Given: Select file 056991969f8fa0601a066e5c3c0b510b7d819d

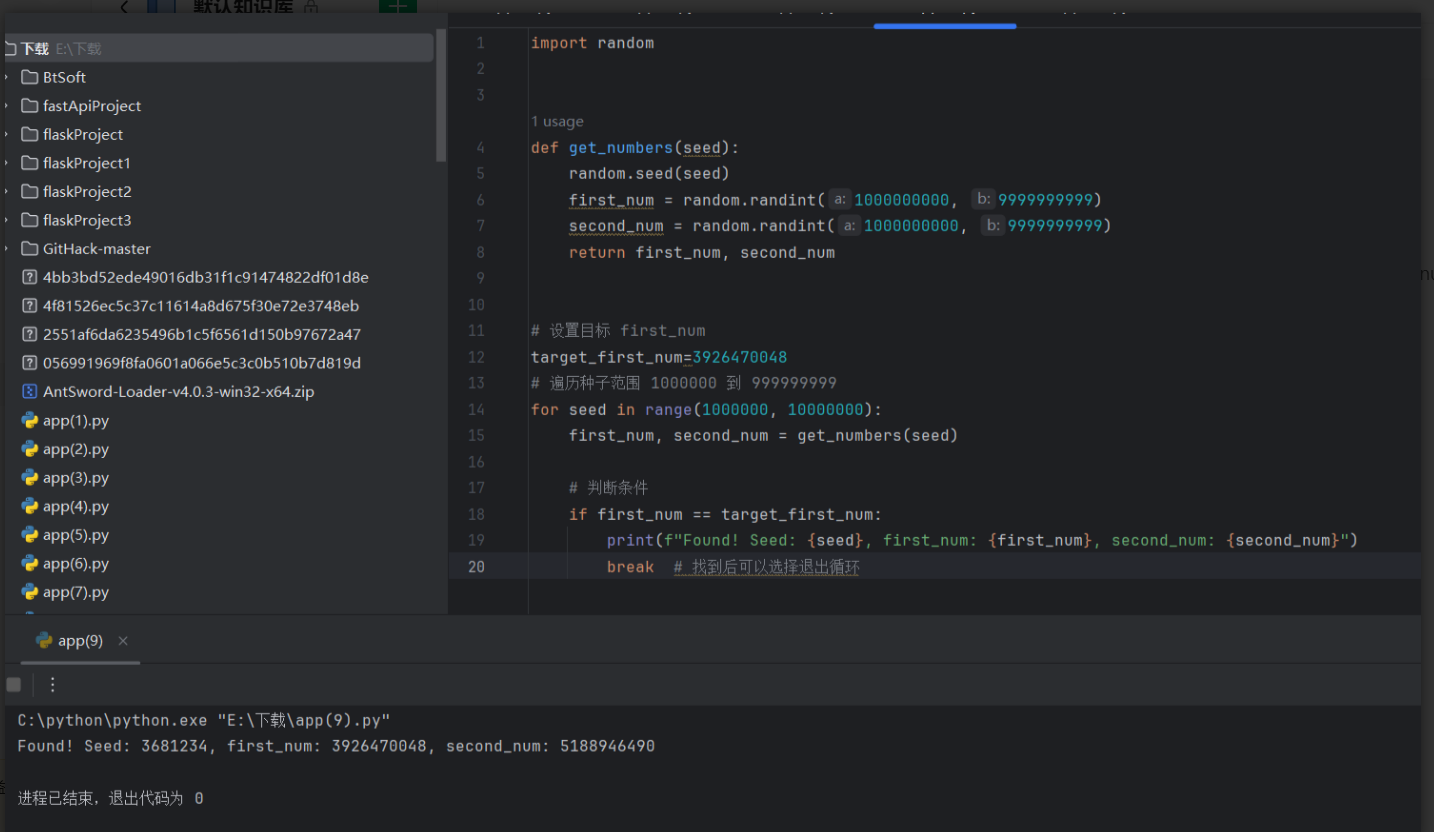Looking at the screenshot, I should click(201, 363).
